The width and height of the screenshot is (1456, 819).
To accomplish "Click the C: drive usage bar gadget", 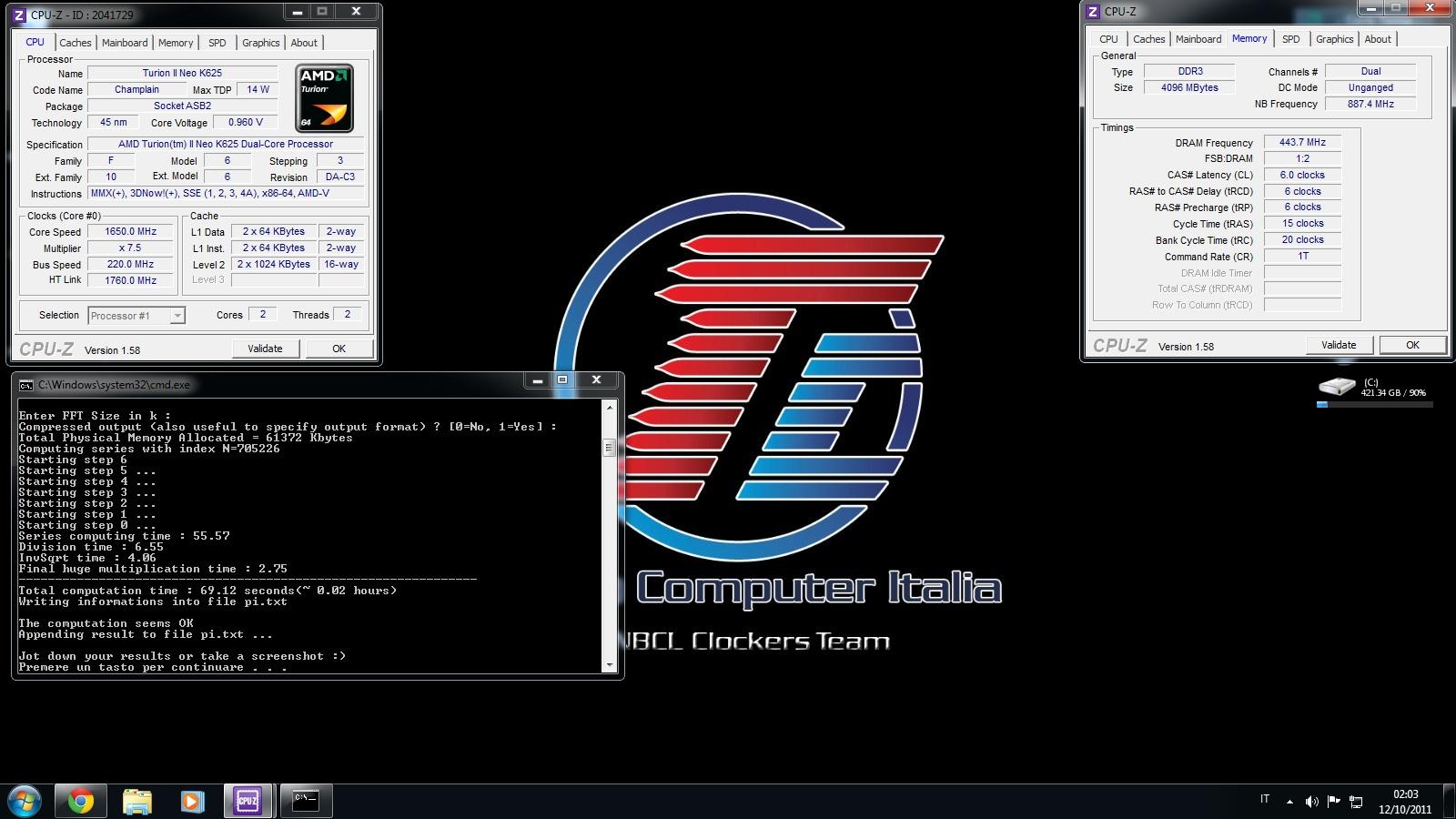I will pyautogui.click(x=1375, y=404).
